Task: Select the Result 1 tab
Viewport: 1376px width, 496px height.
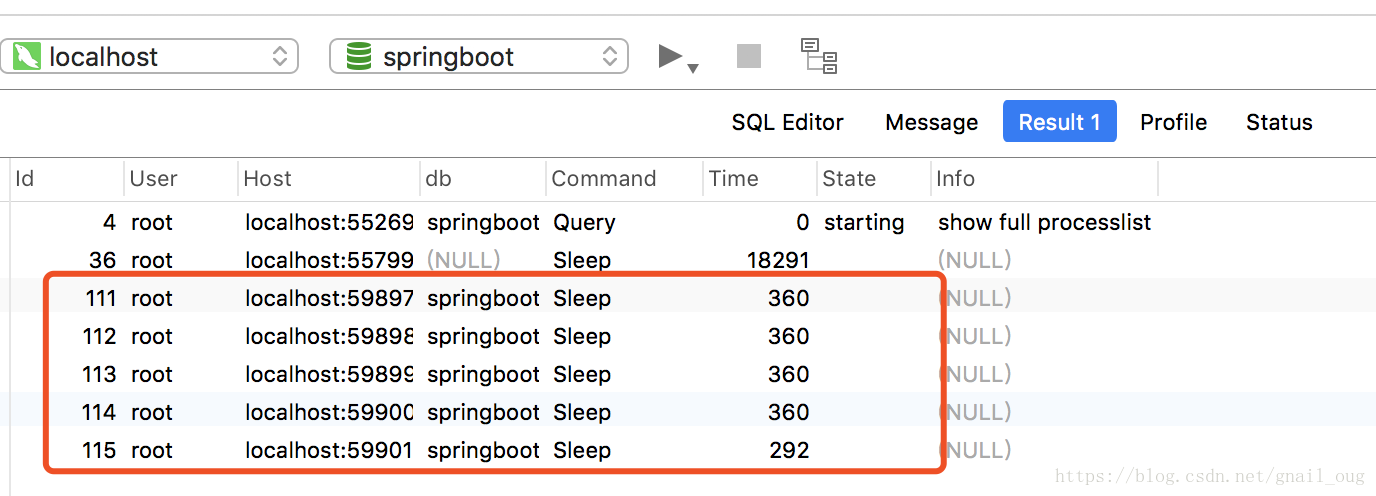Action: pos(1060,122)
